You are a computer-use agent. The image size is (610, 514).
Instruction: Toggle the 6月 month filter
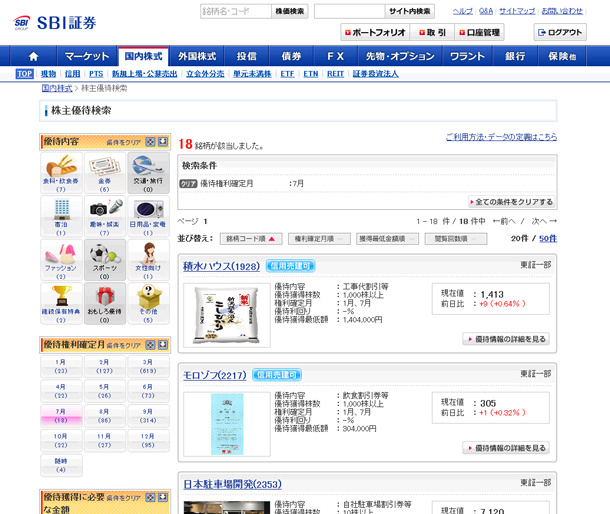coord(148,391)
